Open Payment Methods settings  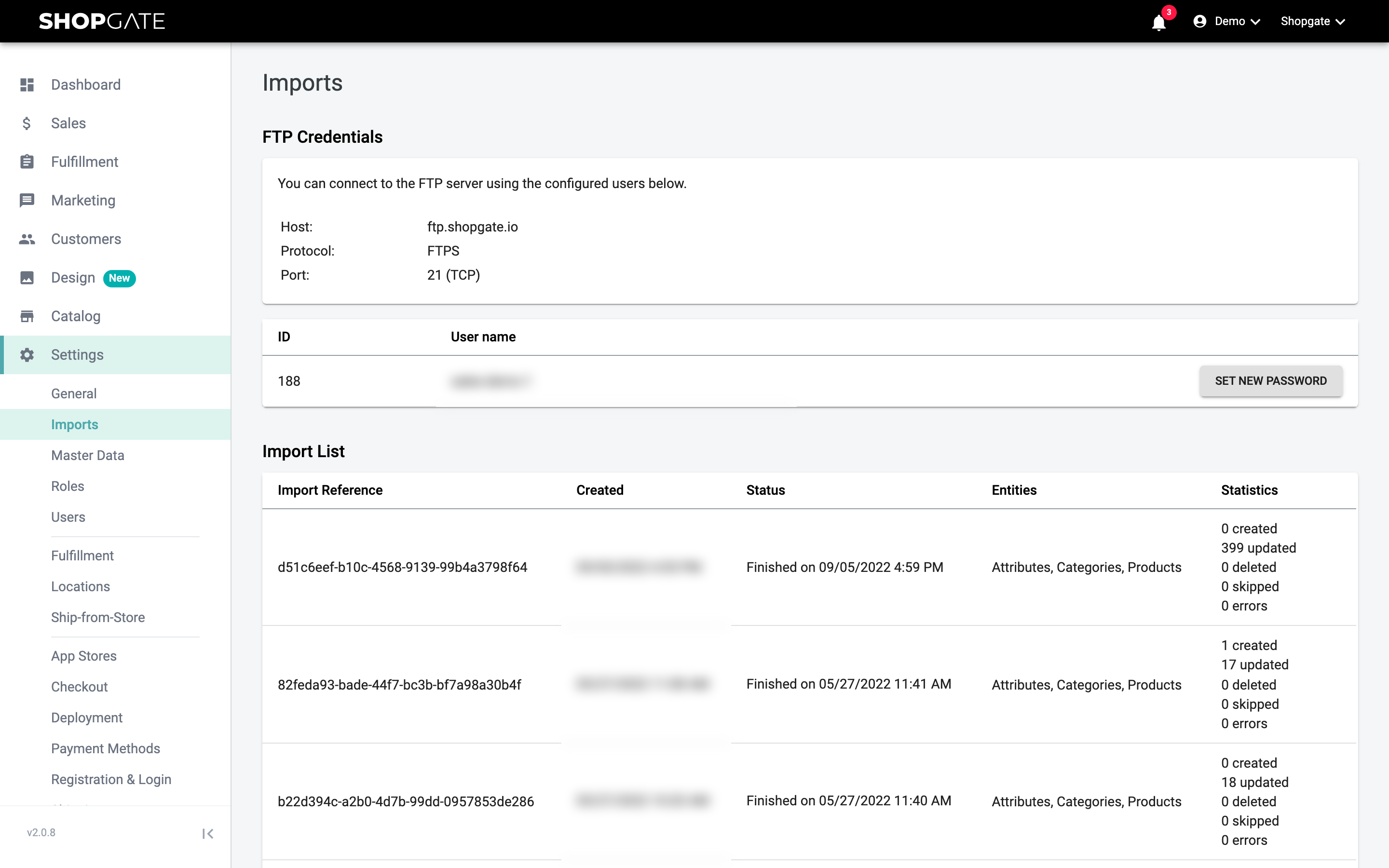106,748
